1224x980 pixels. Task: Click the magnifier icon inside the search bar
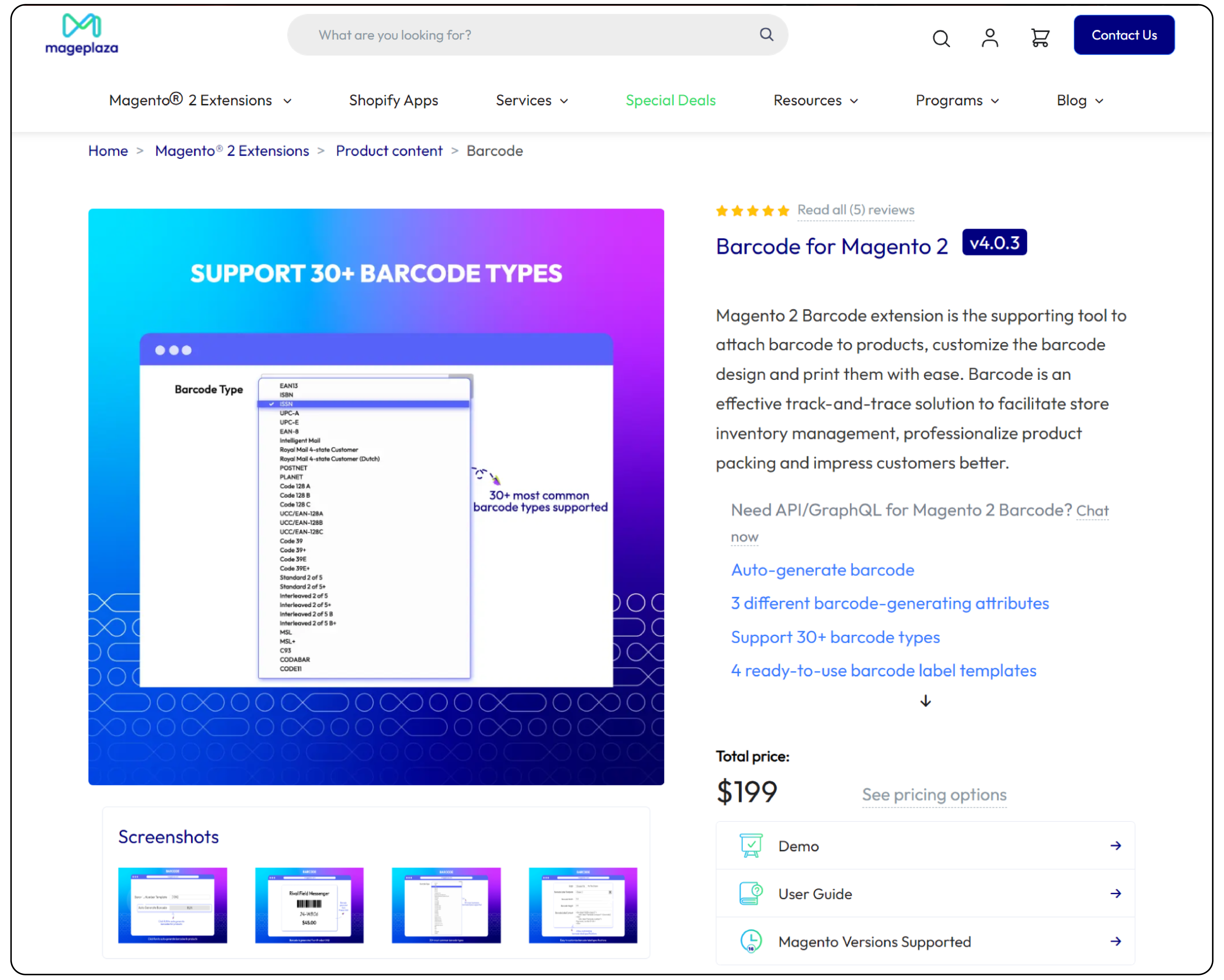click(x=766, y=35)
